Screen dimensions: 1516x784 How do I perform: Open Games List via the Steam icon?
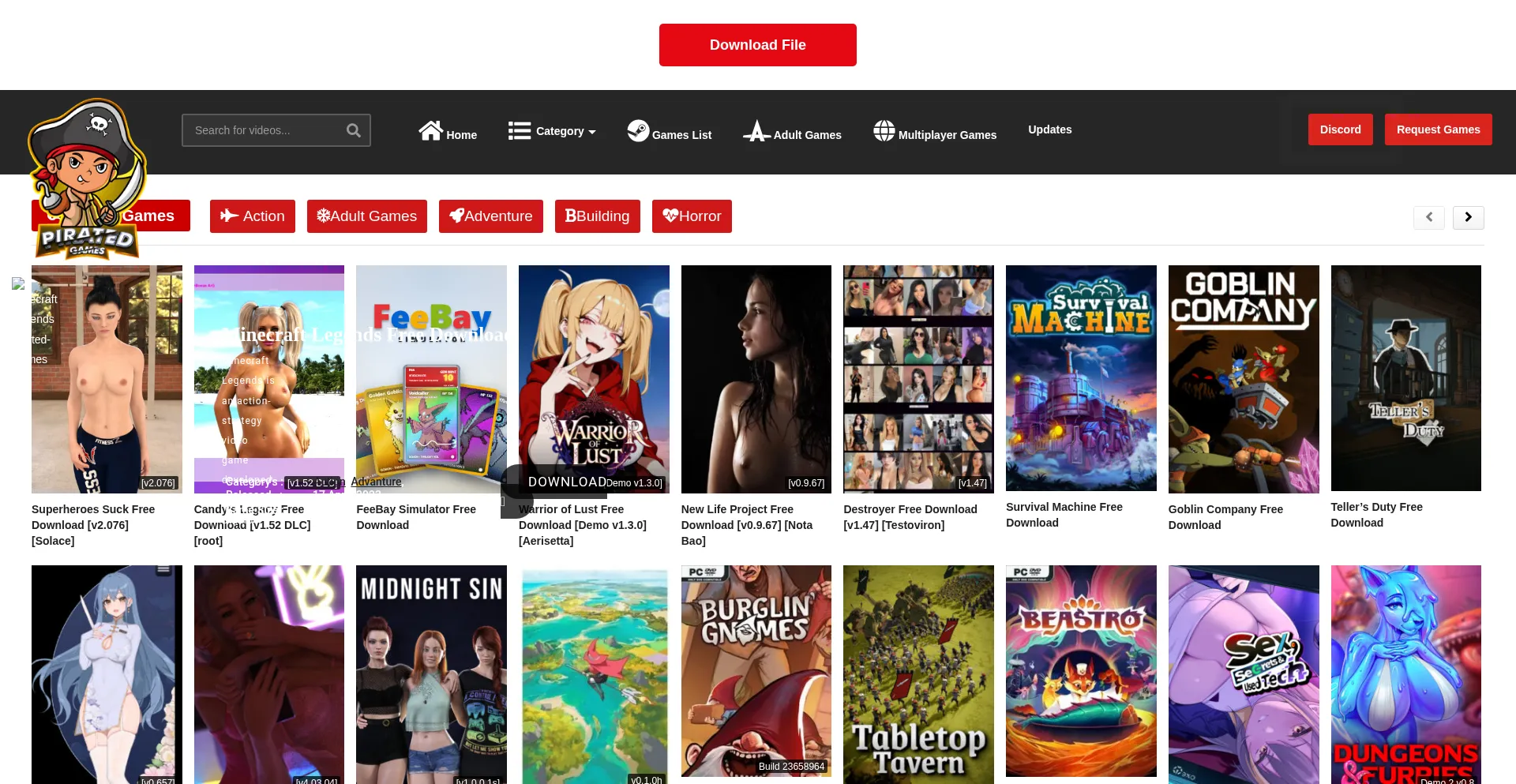click(x=638, y=130)
